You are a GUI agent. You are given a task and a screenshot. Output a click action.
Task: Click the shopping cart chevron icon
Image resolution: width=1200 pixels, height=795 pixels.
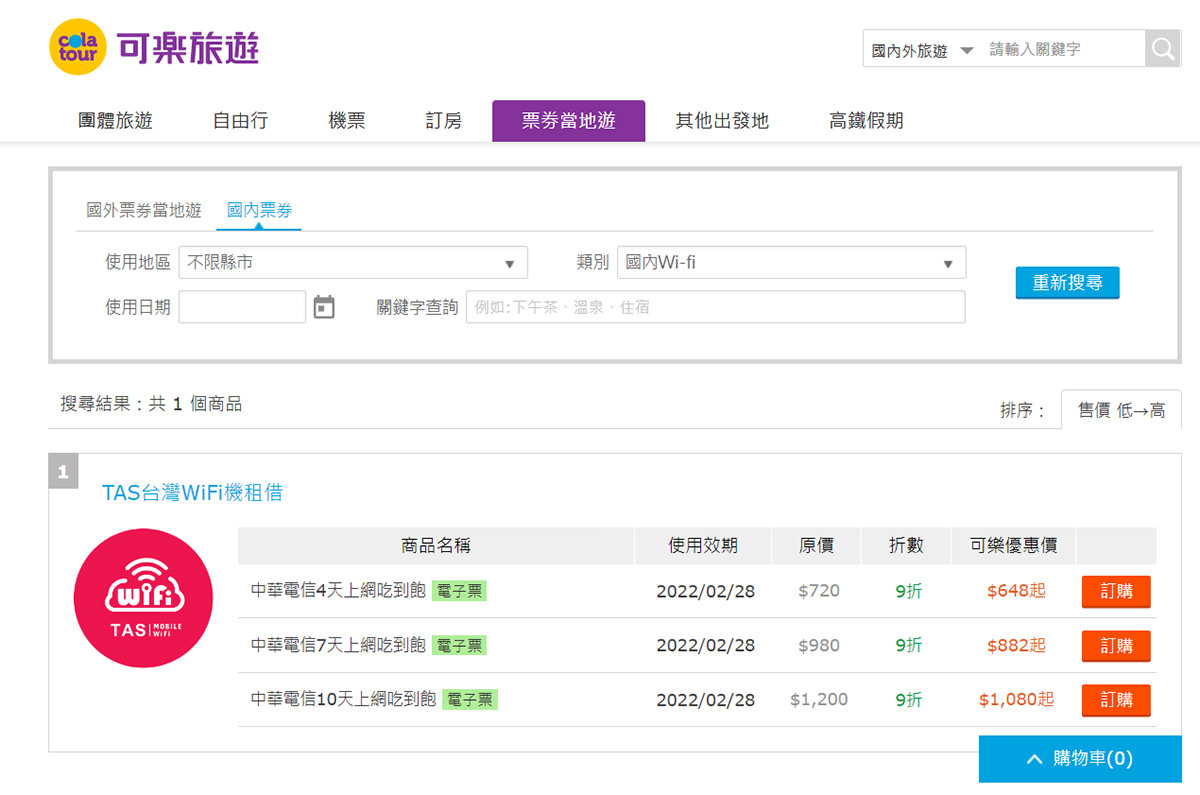(1034, 759)
